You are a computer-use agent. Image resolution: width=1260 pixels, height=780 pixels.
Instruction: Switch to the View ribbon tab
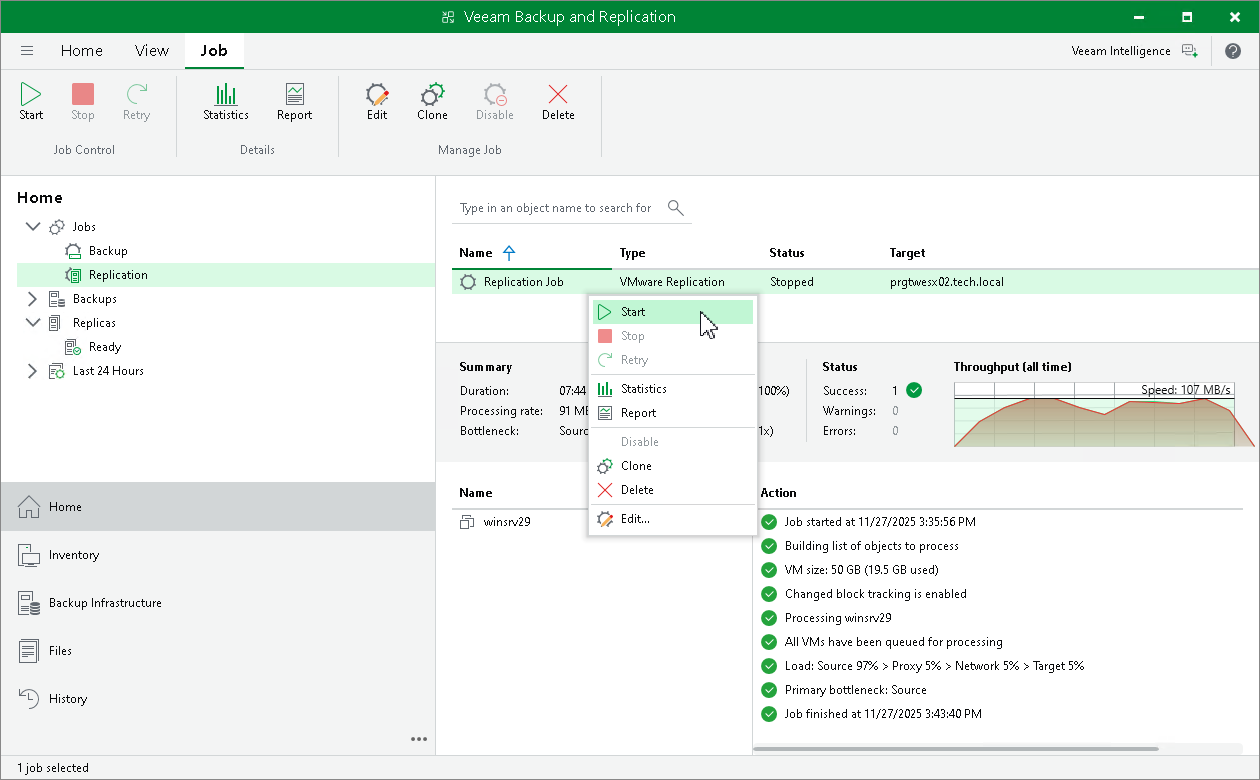[152, 51]
